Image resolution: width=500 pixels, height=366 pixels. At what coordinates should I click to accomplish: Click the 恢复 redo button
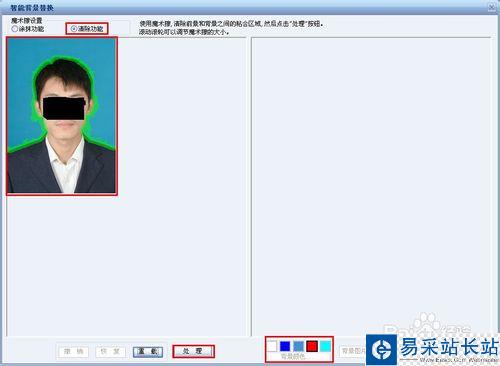point(110,351)
